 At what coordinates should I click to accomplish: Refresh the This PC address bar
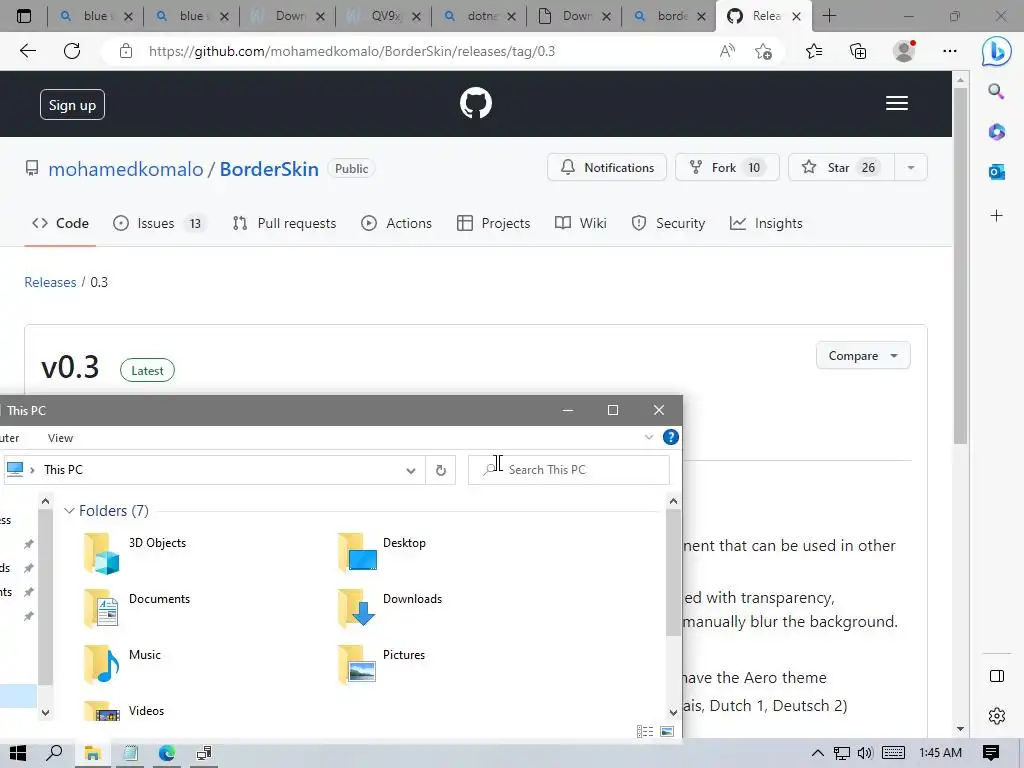[441, 470]
